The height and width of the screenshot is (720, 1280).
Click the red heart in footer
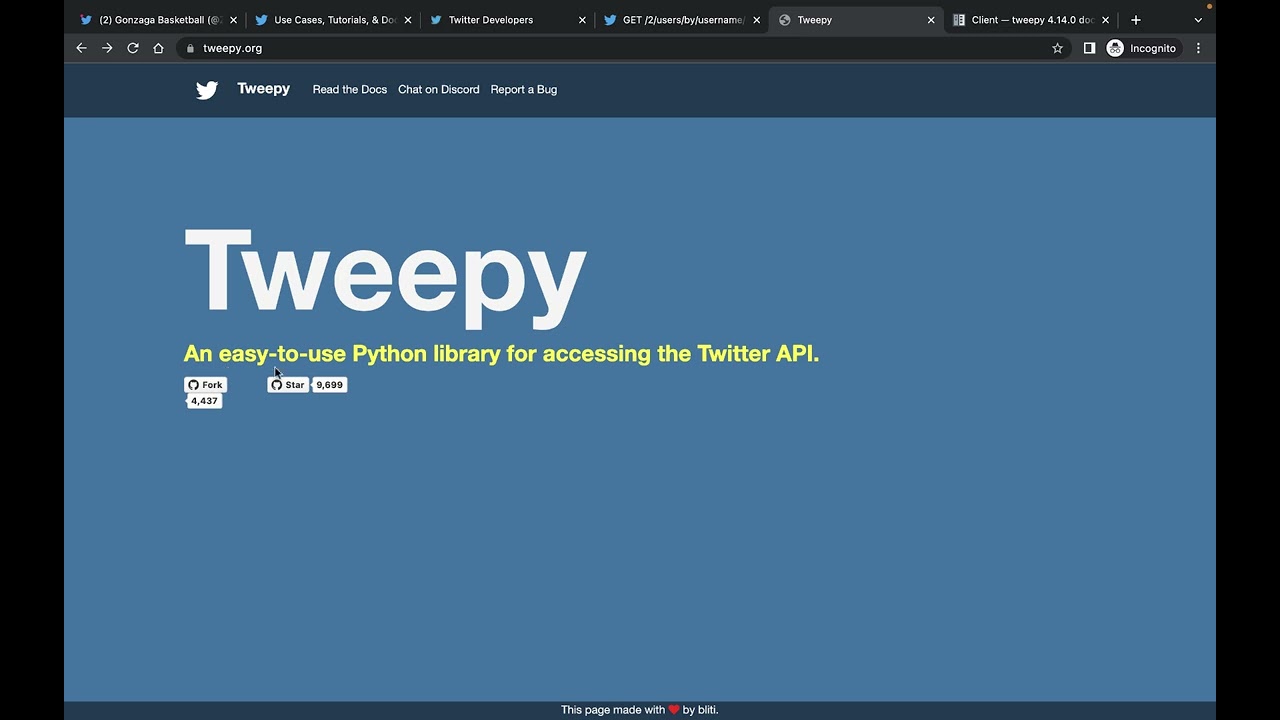[x=674, y=710]
